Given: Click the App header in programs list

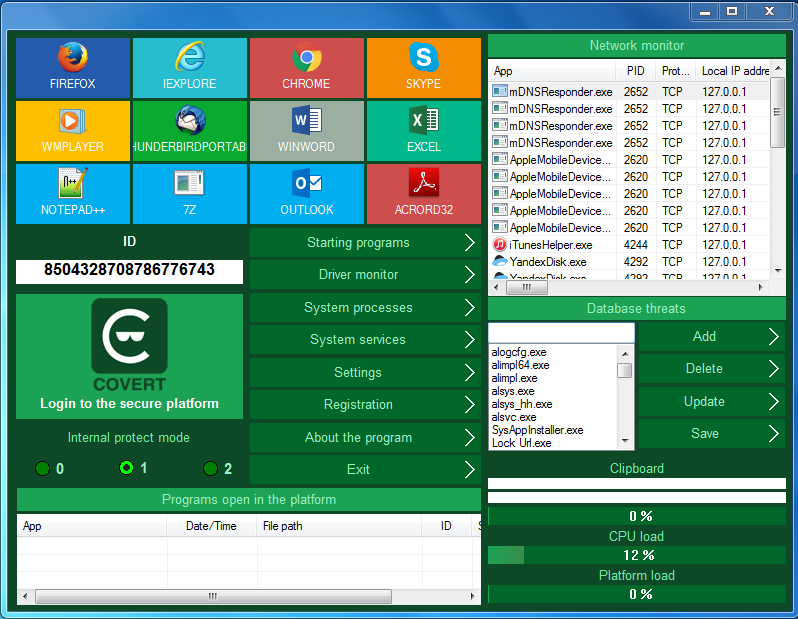Looking at the screenshot, I should tap(92, 526).
